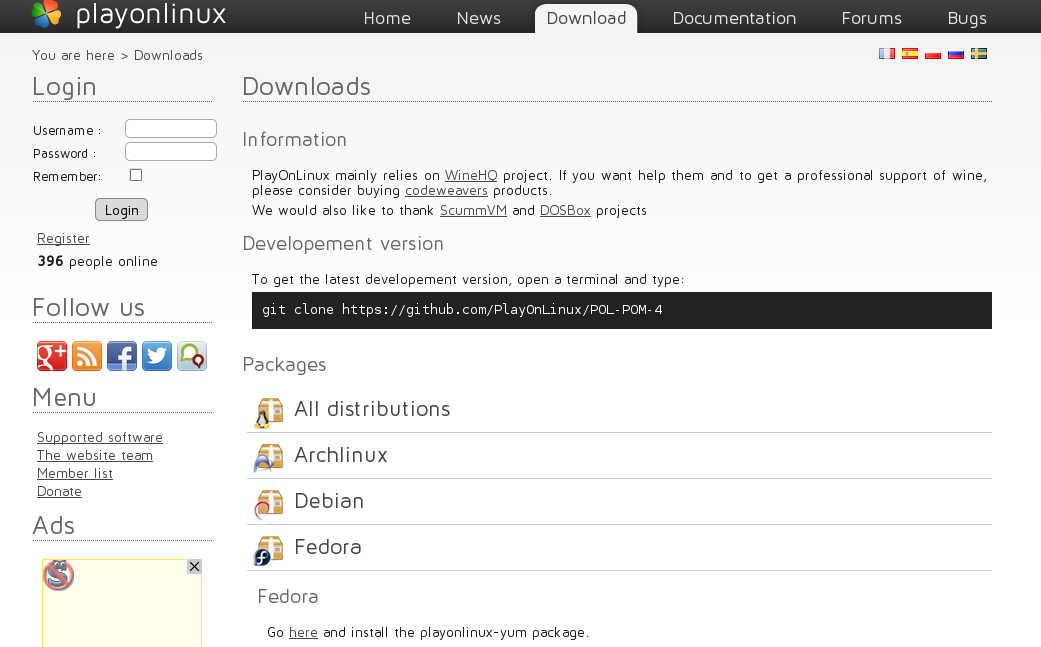Click the Debian package icon

tap(269, 504)
